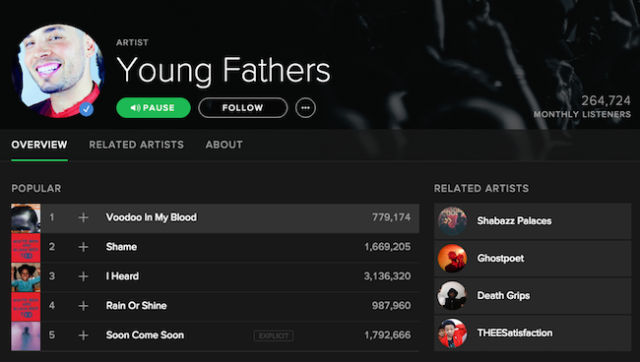
Task: Click Soon Come Soon album artwork
Action: coord(26,336)
